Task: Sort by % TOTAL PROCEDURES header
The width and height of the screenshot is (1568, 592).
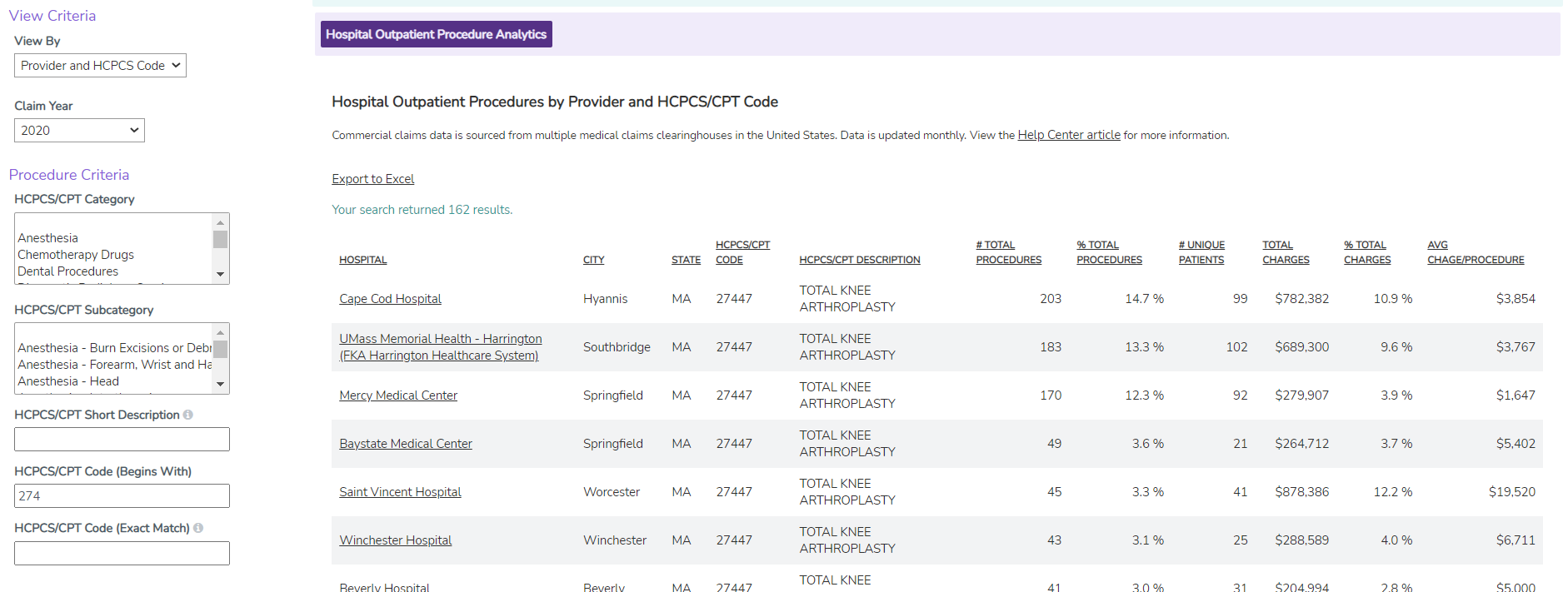Action: pos(1110,252)
